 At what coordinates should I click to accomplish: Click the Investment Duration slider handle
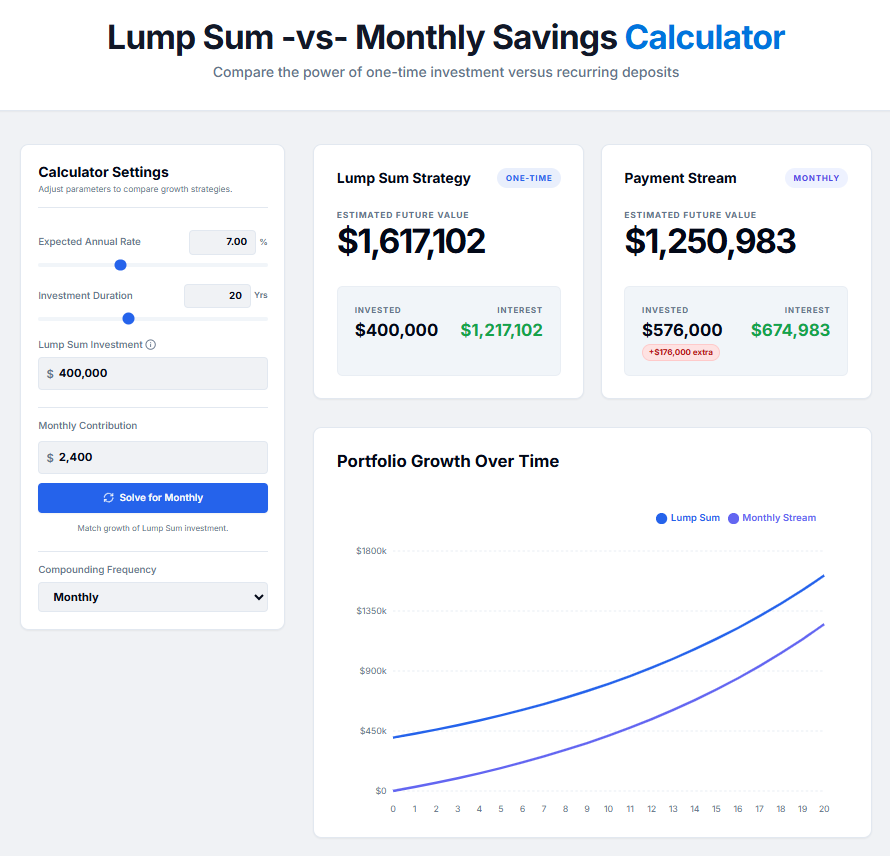[x=128, y=319]
